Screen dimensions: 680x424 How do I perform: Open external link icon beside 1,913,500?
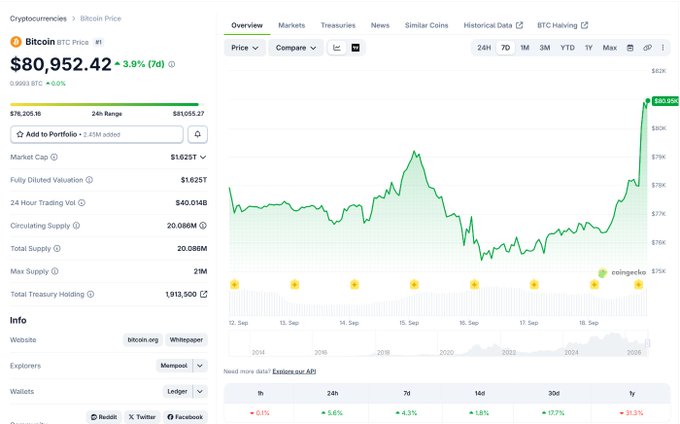(x=203, y=294)
